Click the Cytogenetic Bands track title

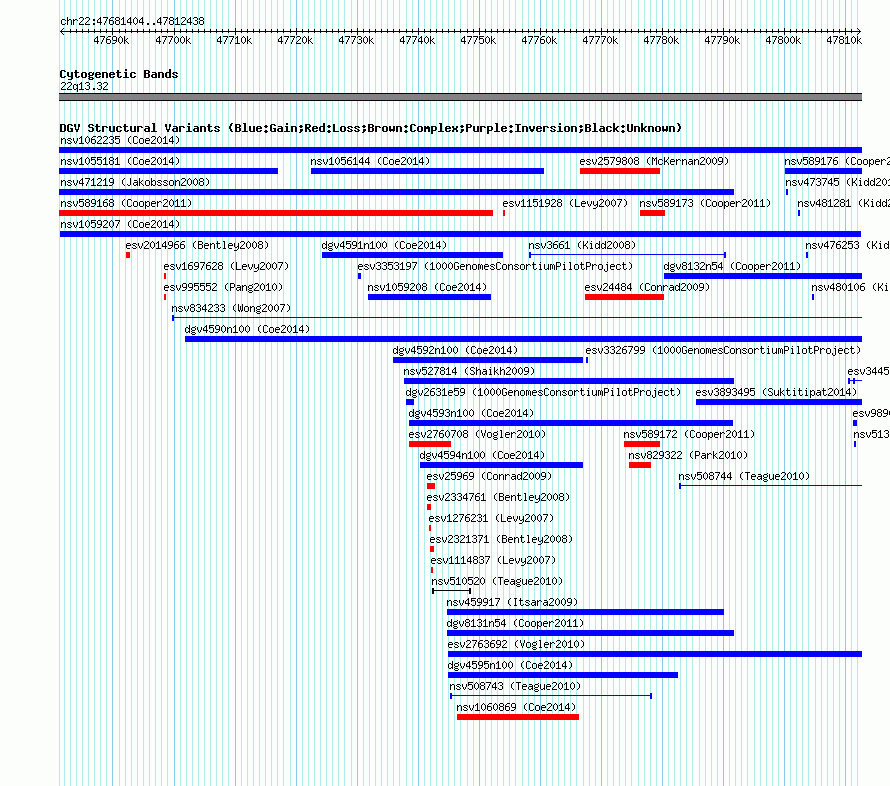point(119,74)
